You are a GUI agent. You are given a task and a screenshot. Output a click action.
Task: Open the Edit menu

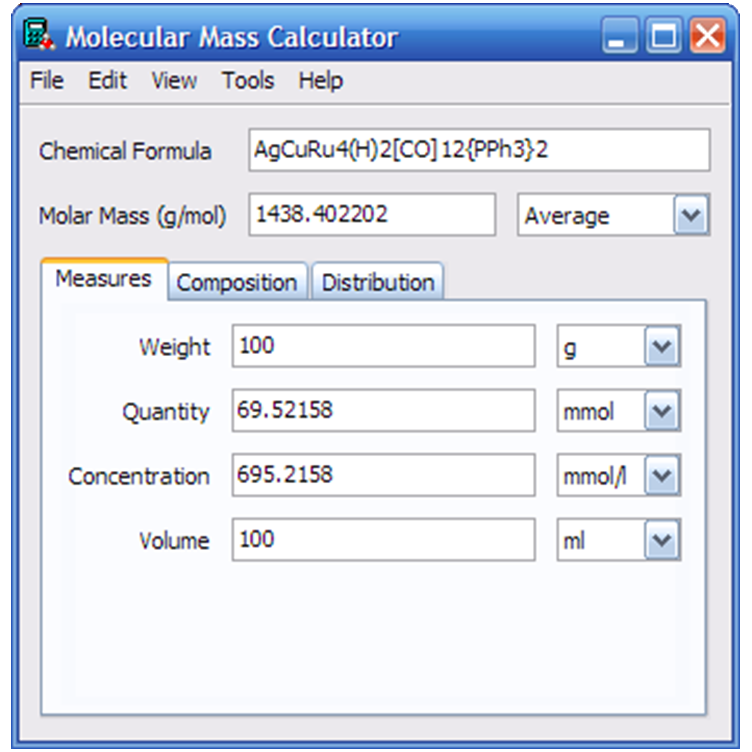coord(107,81)
